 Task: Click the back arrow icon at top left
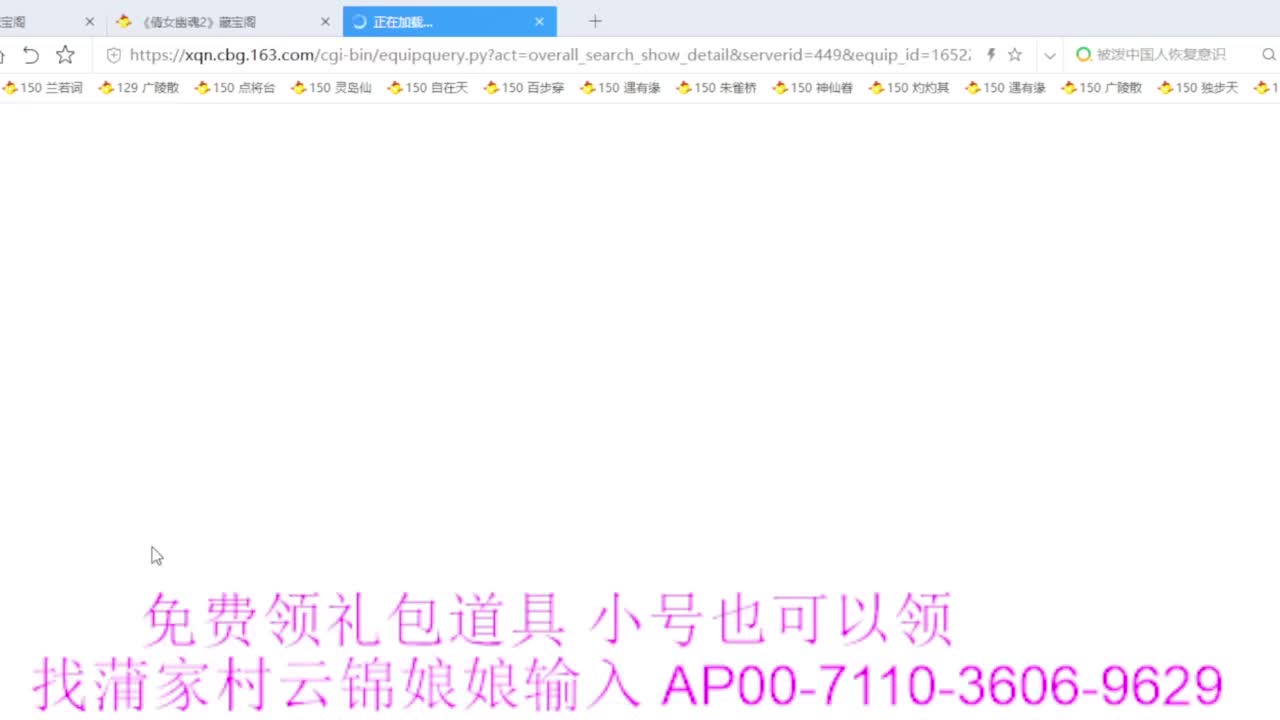(31, 55)
